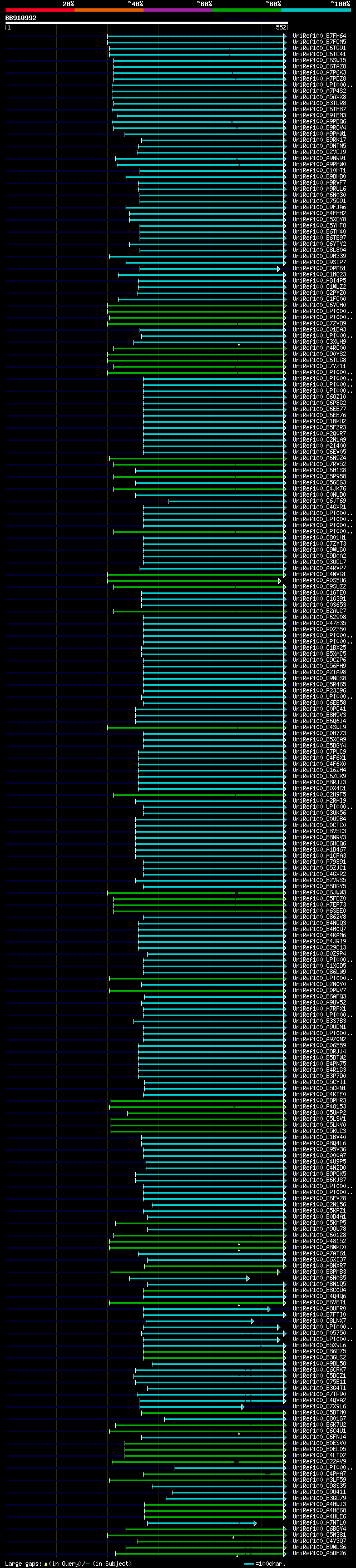This screenshot has width=356, height=1568.
Task: Select the UniRef100_B8RJJ3 label
Action: [319, 782]
